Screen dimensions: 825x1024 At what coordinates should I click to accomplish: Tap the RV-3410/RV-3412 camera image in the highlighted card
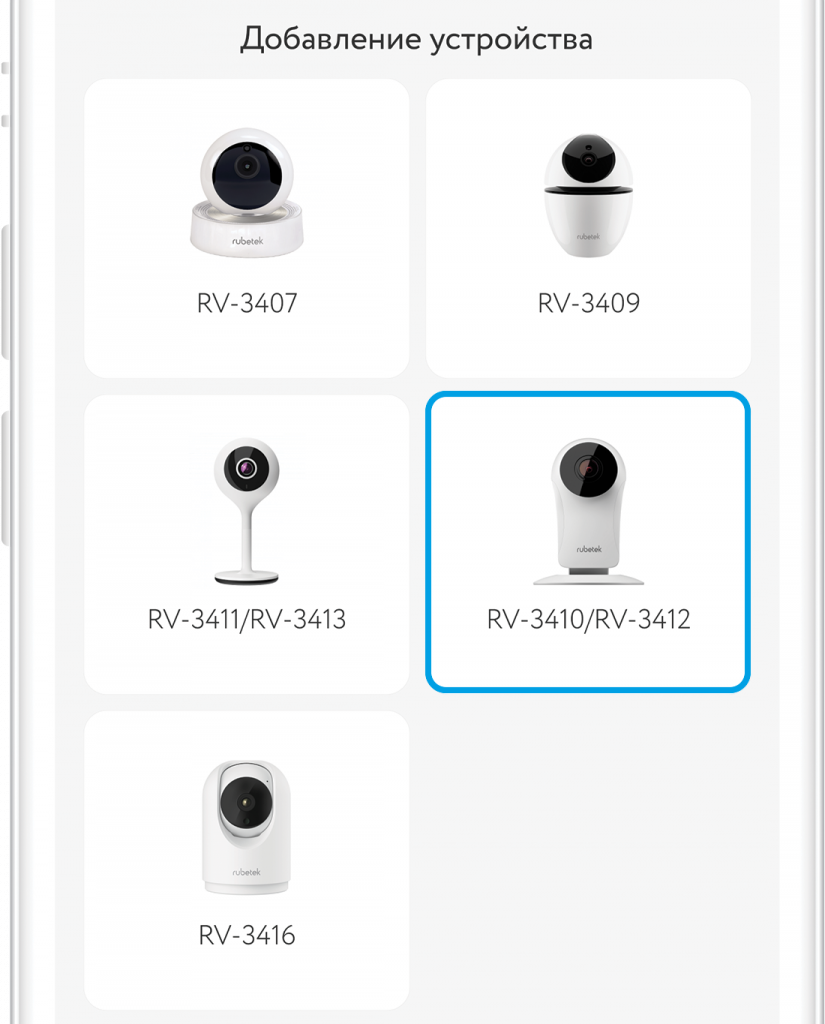click(589, 511)
